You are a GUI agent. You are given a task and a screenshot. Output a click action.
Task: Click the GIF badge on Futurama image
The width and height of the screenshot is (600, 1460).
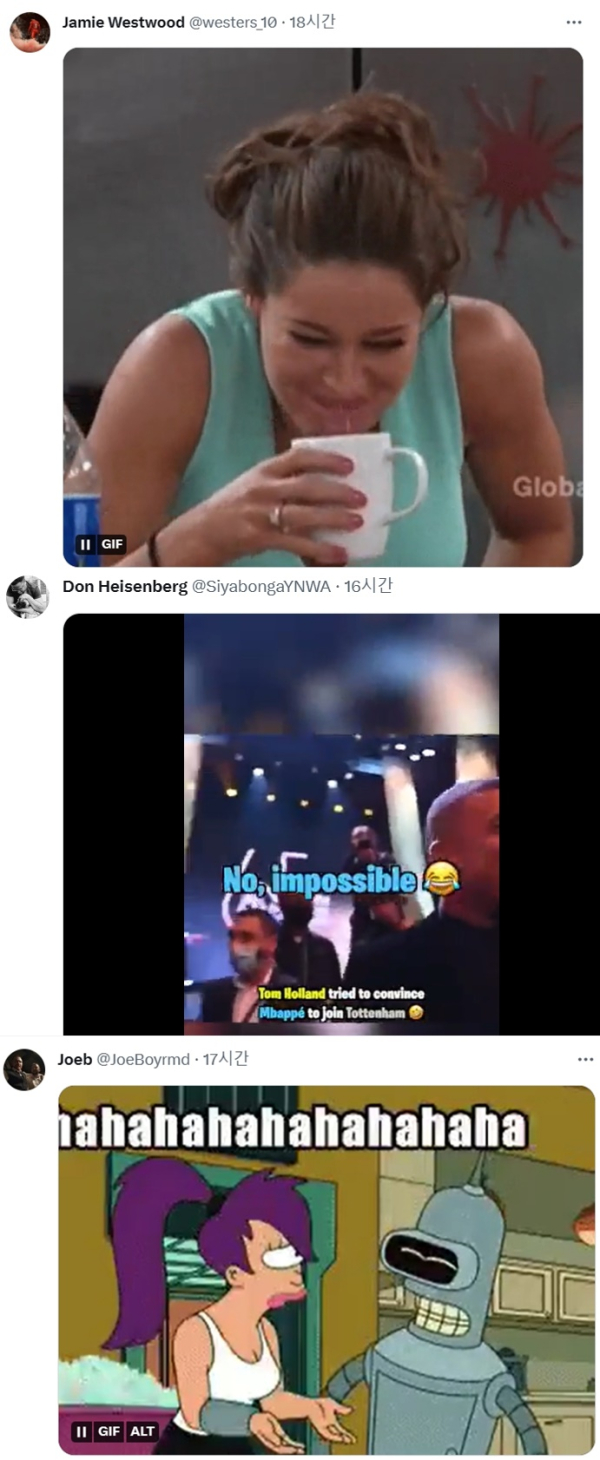tap(108, 1431)
